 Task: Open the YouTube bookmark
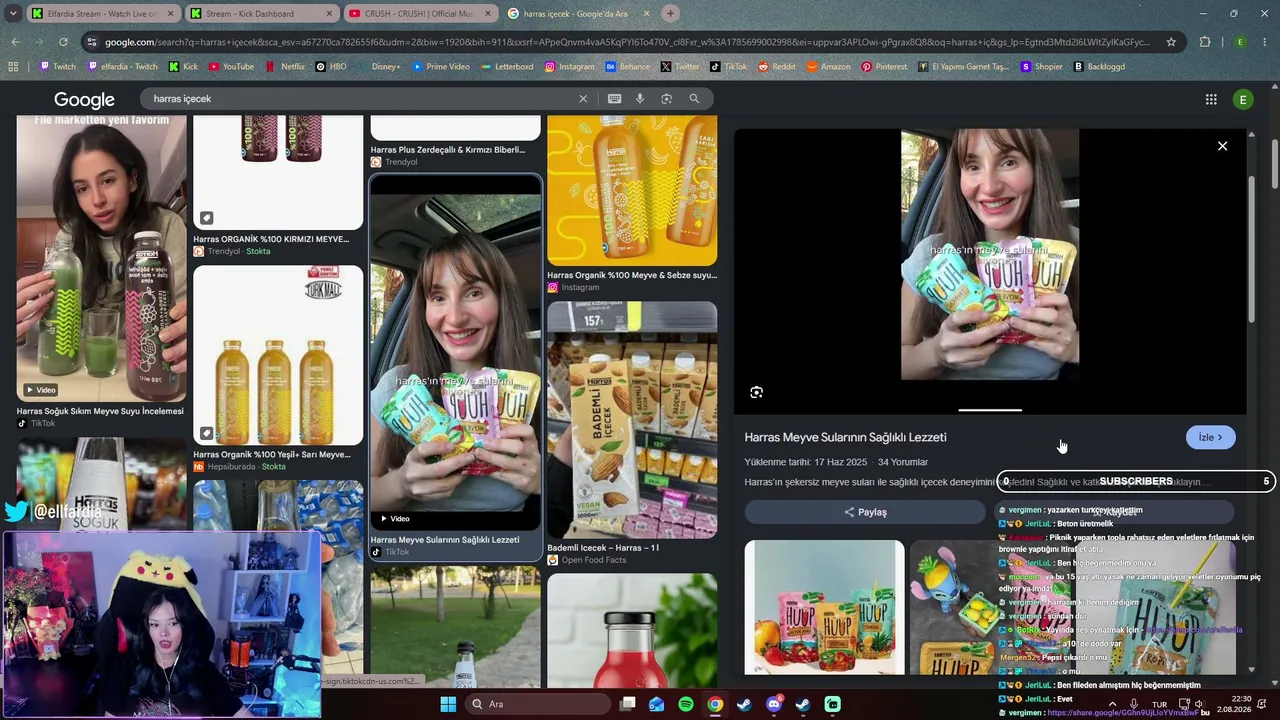230,67
